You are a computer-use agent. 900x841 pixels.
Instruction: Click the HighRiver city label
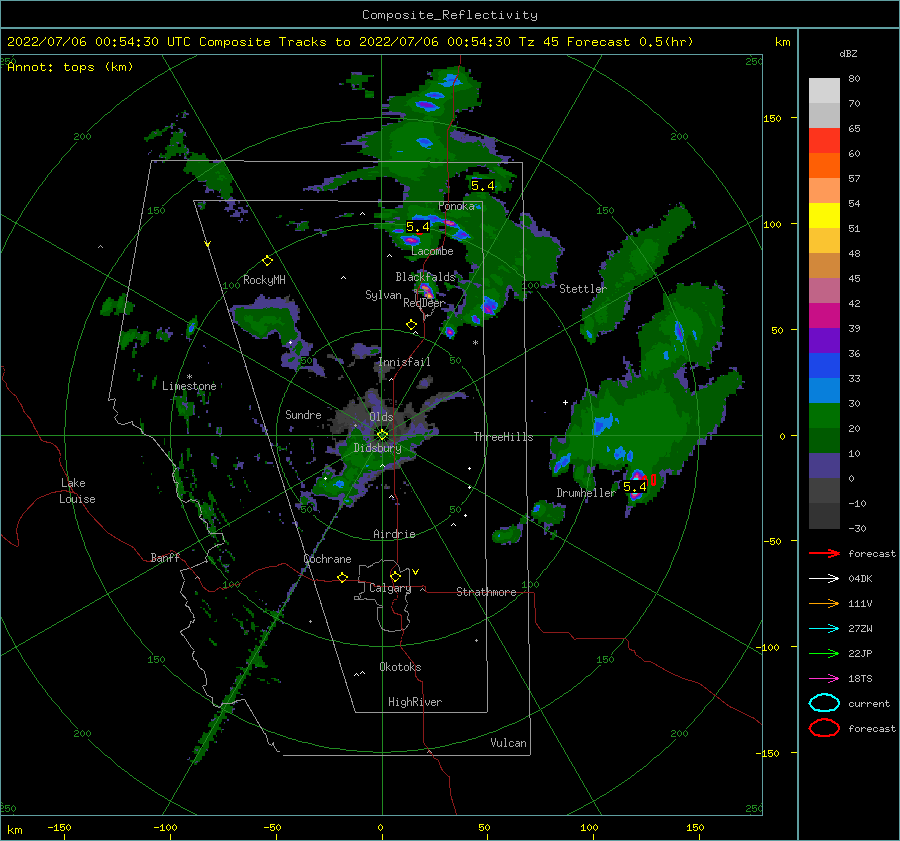point(415,702)
